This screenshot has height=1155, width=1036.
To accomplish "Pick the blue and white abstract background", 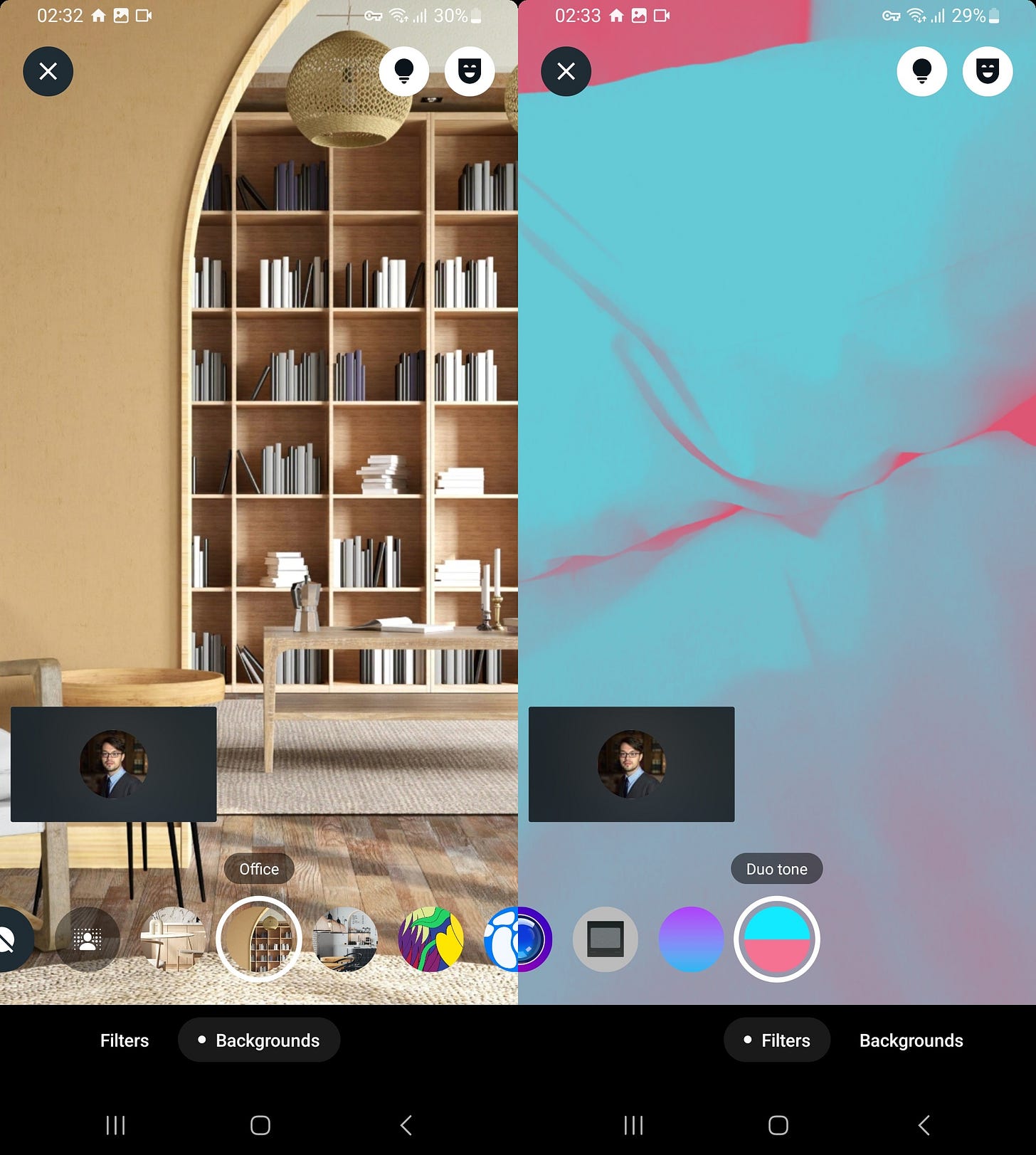I will pyautogui.click(x=501, y=939).
